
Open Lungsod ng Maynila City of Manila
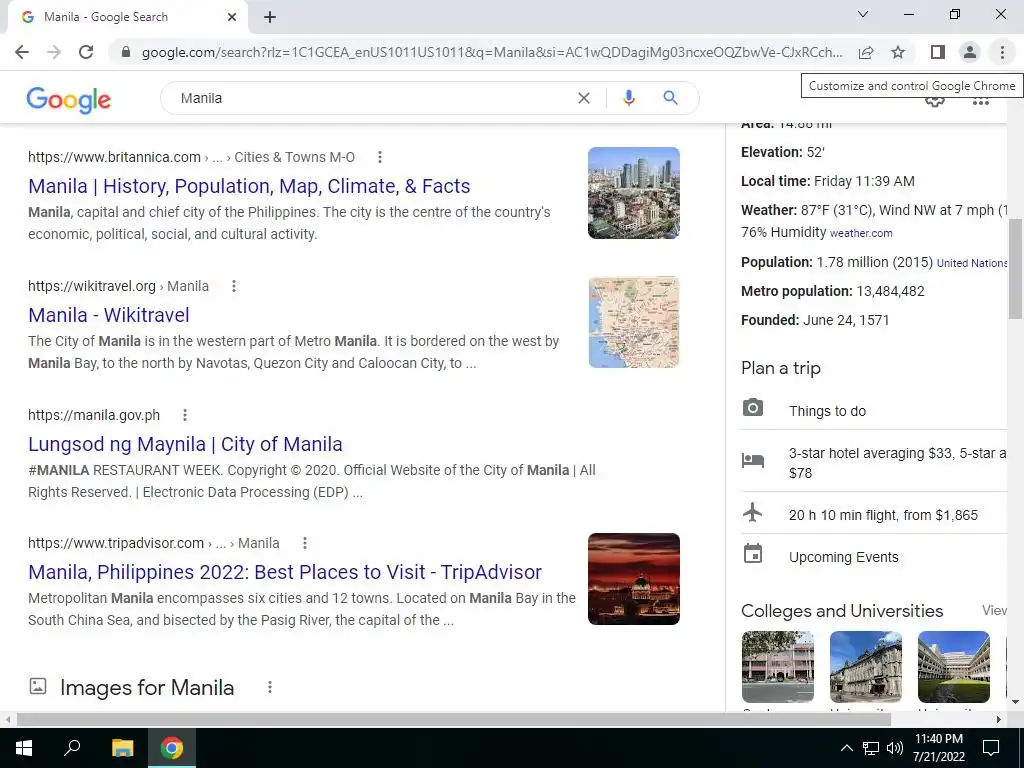[x=185, y=444]
